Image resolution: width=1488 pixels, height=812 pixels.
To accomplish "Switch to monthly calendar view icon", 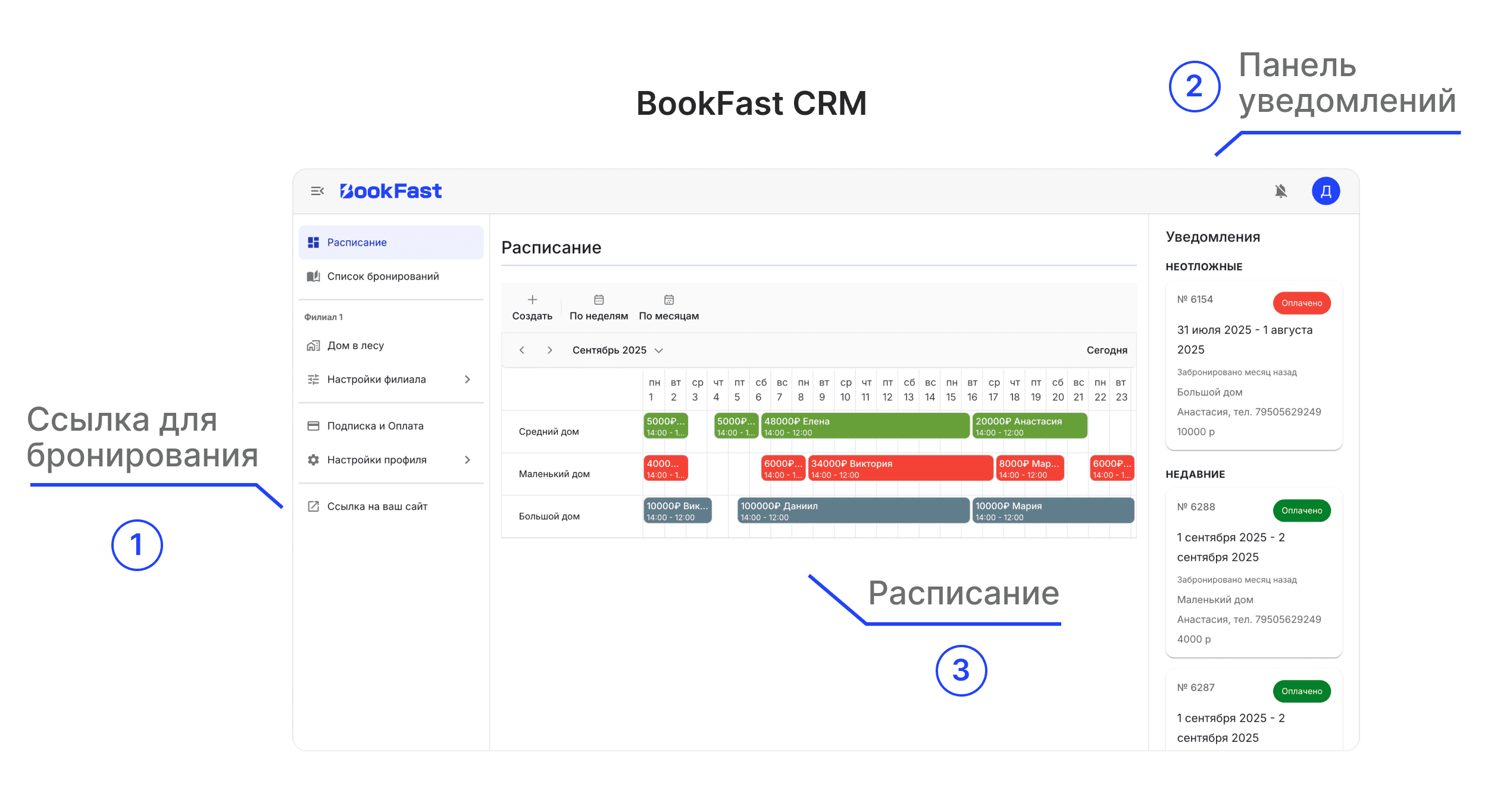I will (669, 300).
